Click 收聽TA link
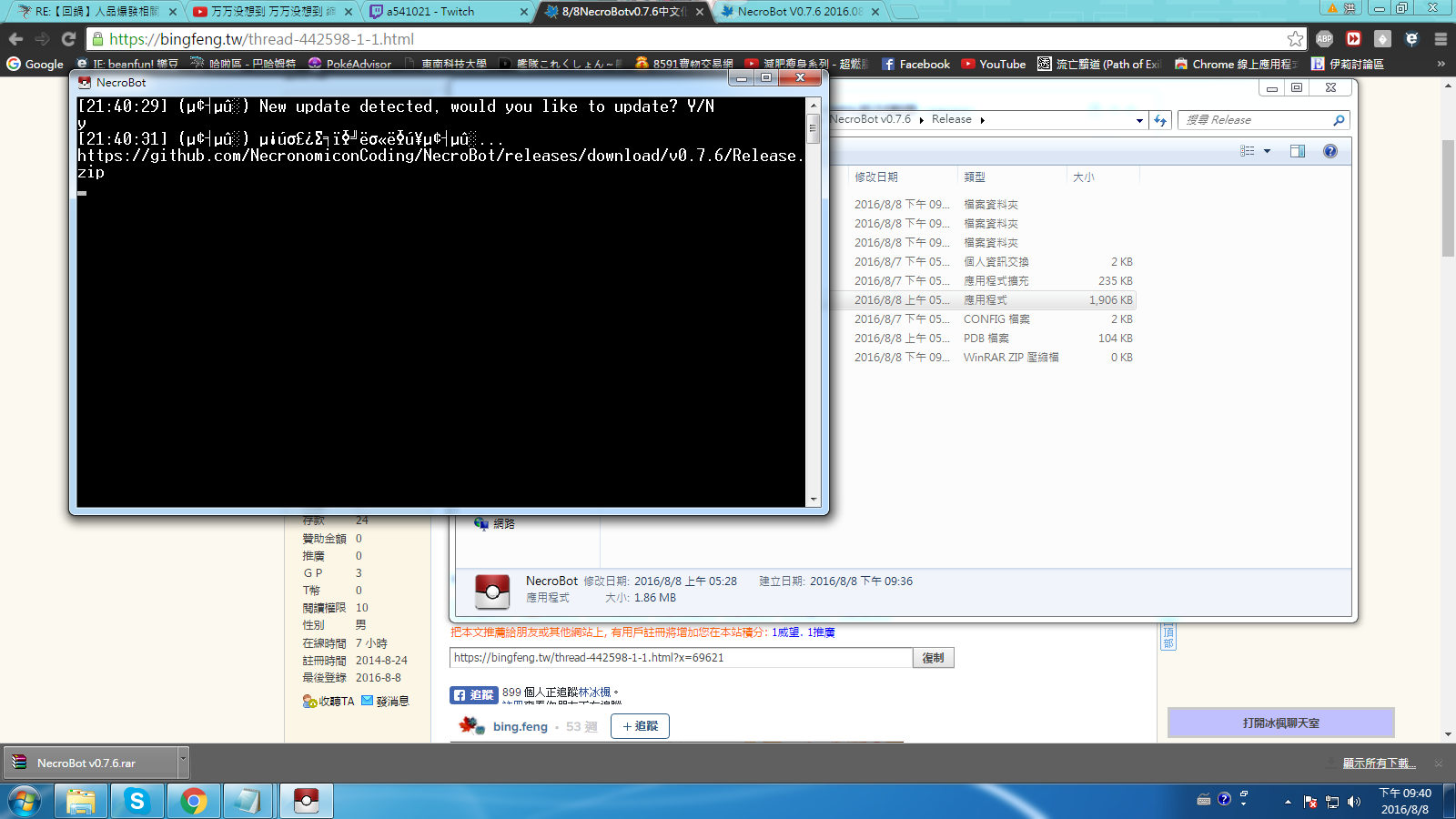 pyautogui.click(x=329, y=701)
